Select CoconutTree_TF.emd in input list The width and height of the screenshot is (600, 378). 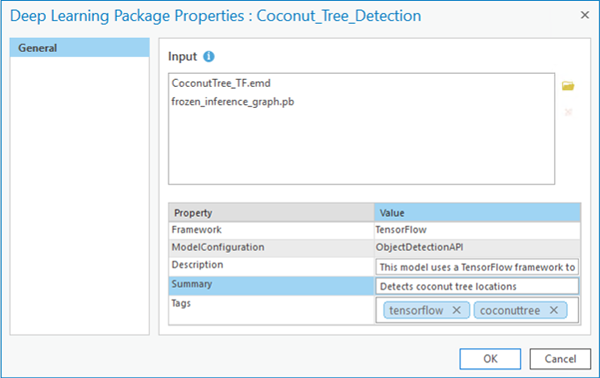pyautogui.click(x=221, y=83)
